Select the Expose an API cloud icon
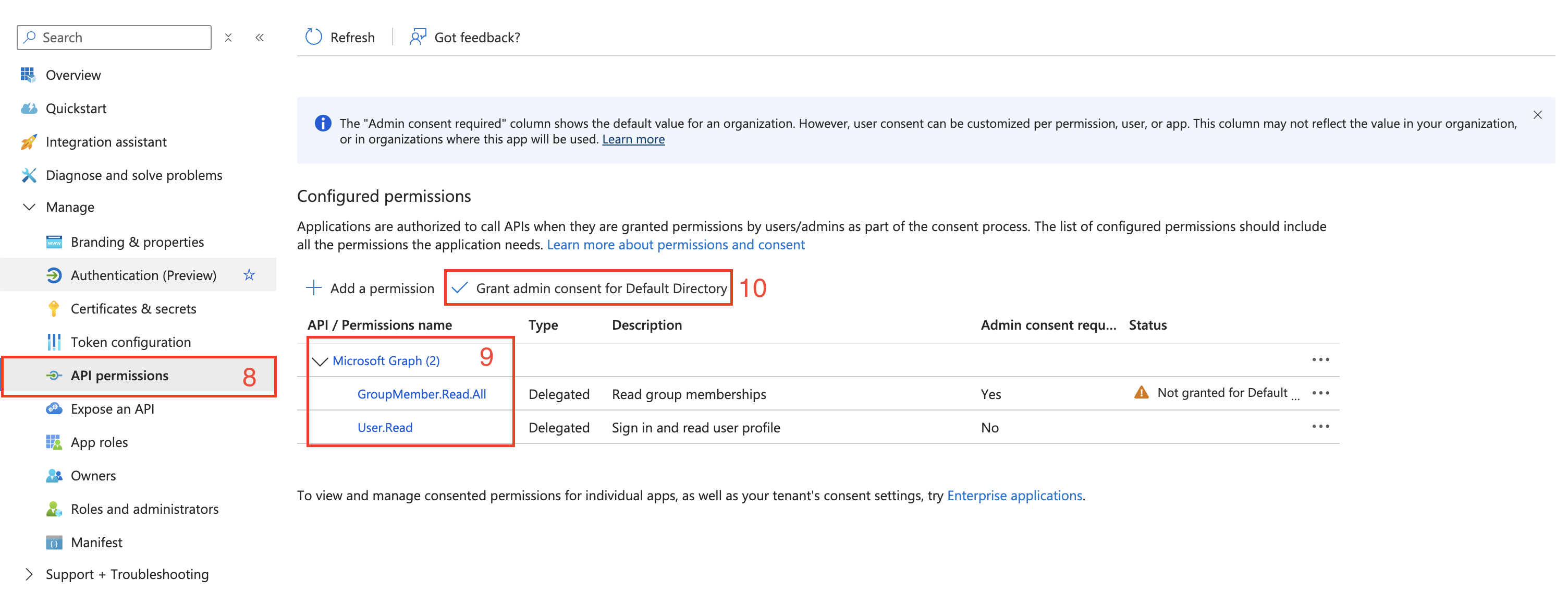1568x603 pixels. [x=54, y=409]
